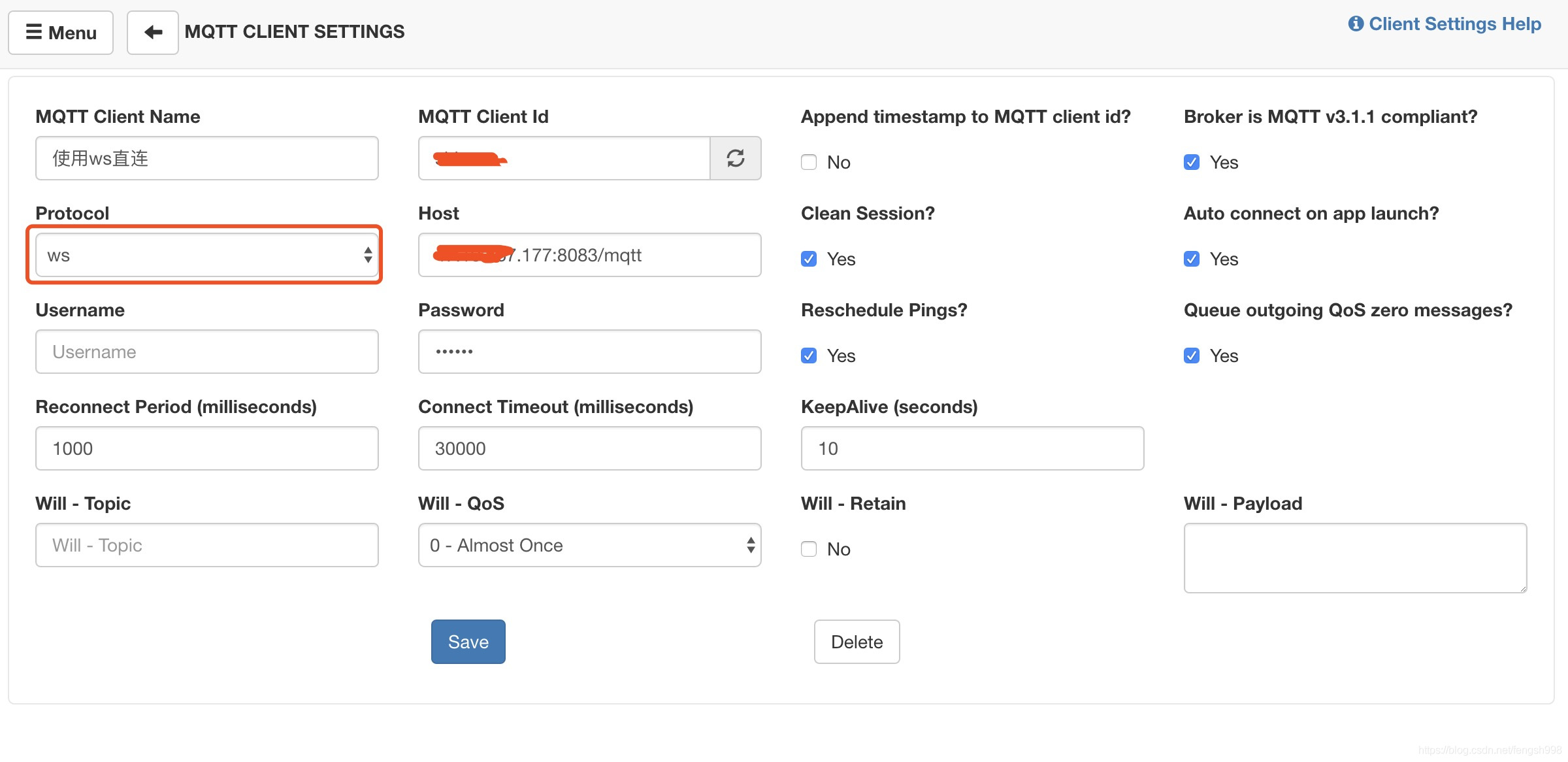This screenshot has width=1568, height=762.
Task: Select the Will - Payload textarea
Action: (x=1355, y=558)
